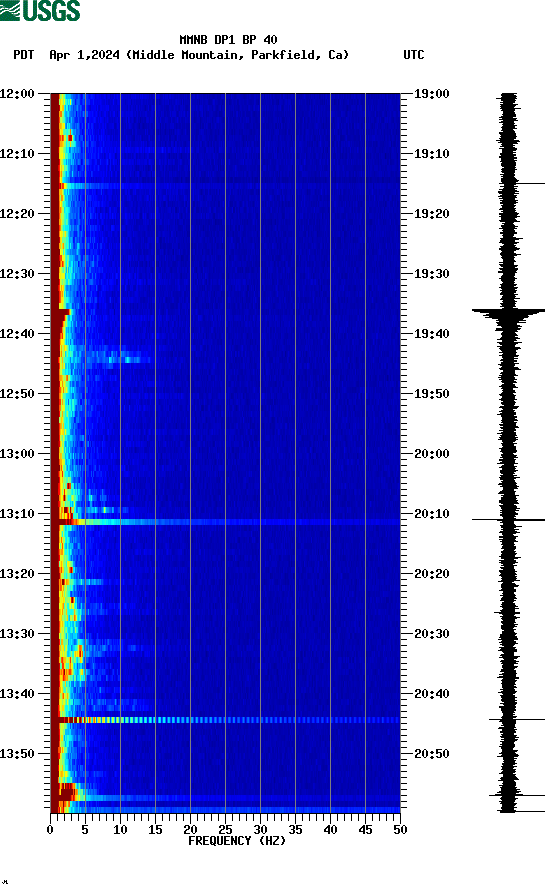This screenshot has height=893, width=552.
Task: Click the 13:00 PDT time label
Action: [17, 454]
